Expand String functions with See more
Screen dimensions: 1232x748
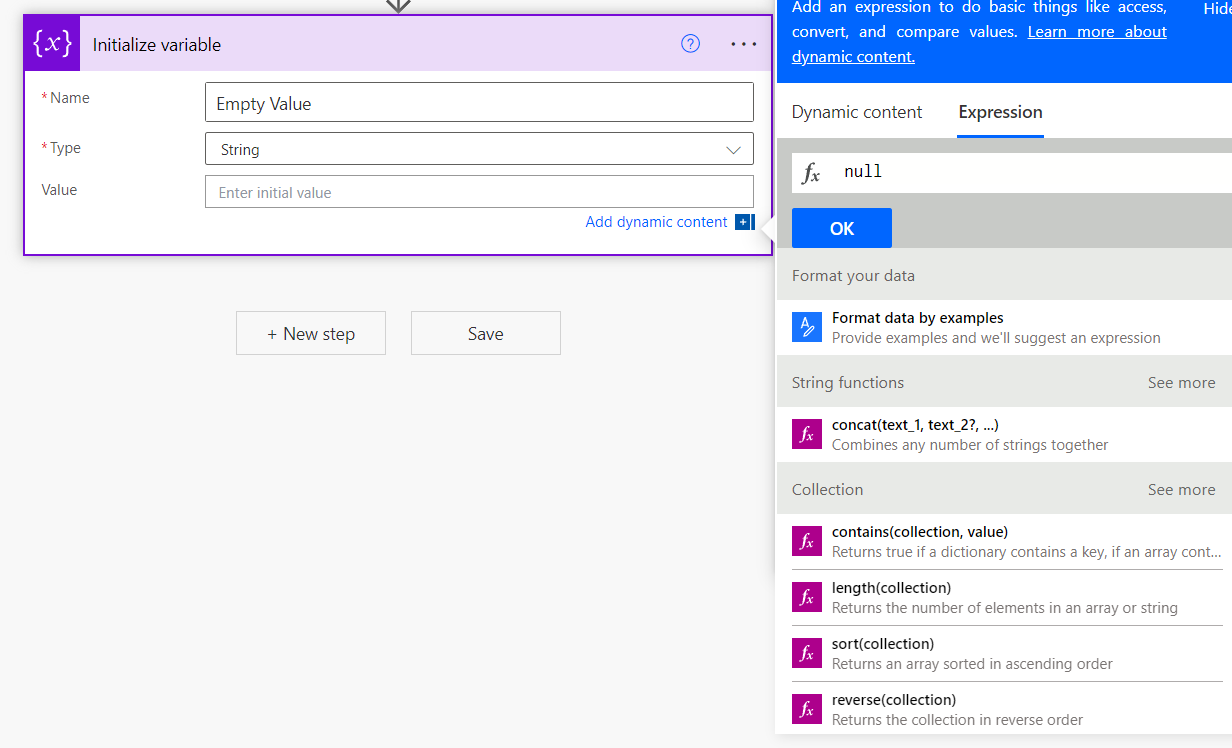point(1181,383)
